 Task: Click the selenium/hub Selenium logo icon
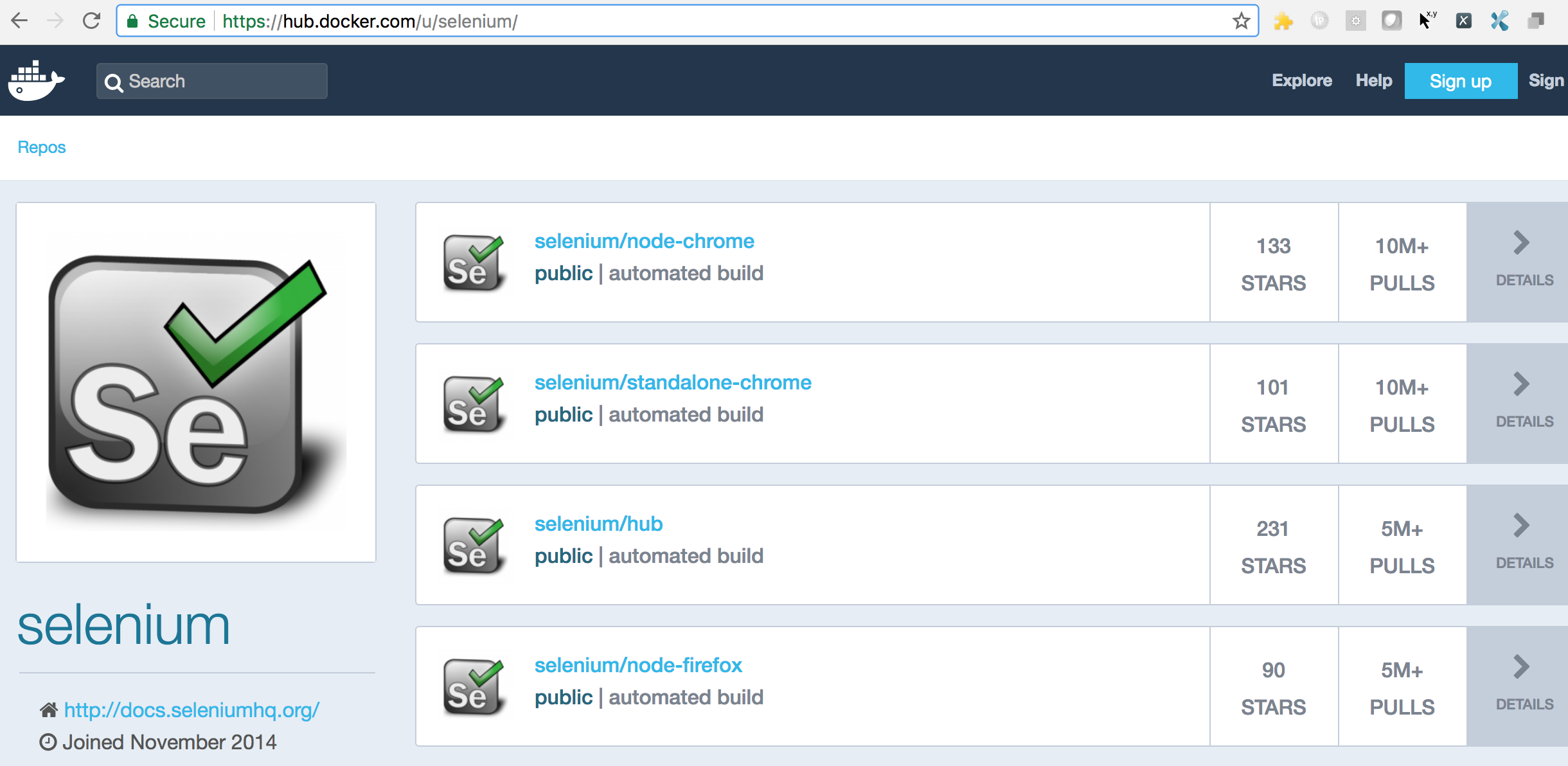tap(474, 546)
